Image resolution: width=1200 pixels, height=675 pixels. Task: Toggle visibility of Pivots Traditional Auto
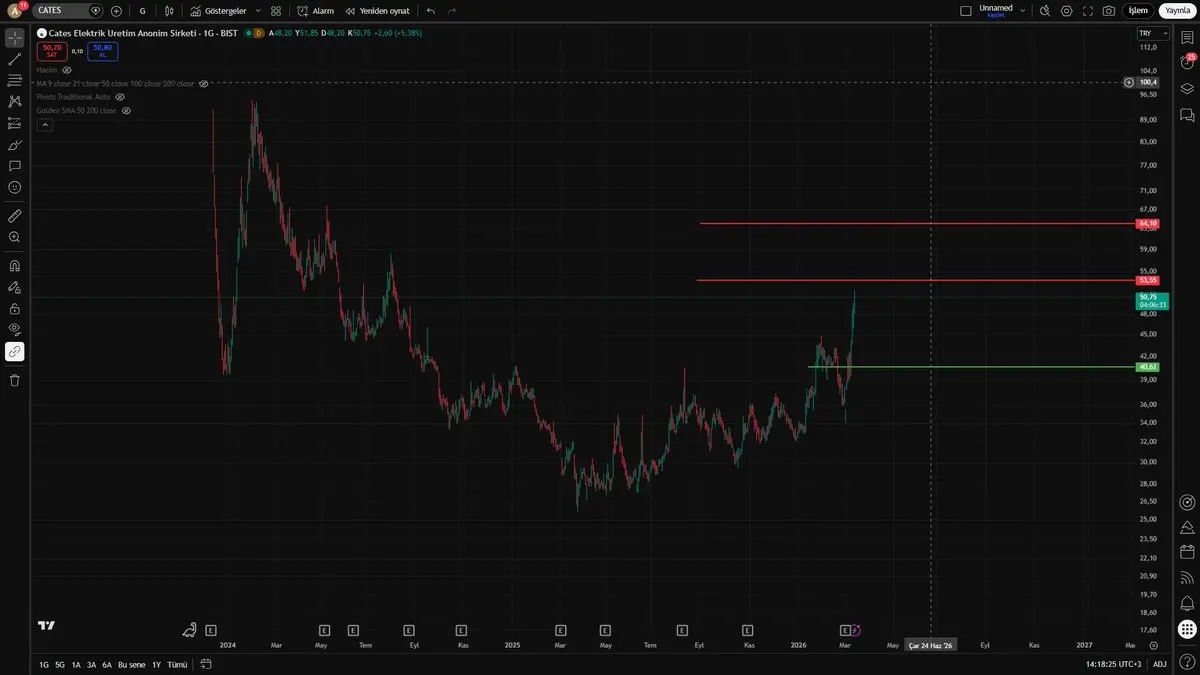pyautogui.click(x=120, y=97)
